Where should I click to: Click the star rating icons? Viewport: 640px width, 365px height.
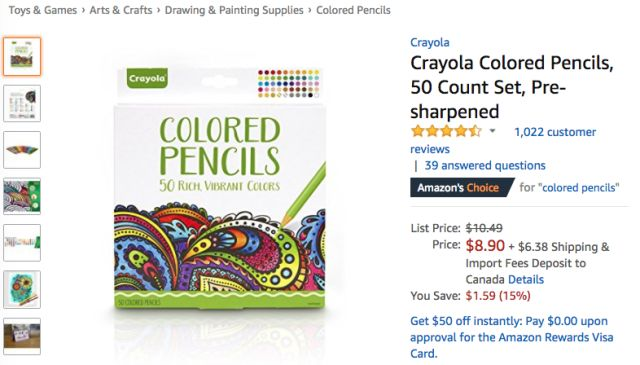(x=446, y=131)
